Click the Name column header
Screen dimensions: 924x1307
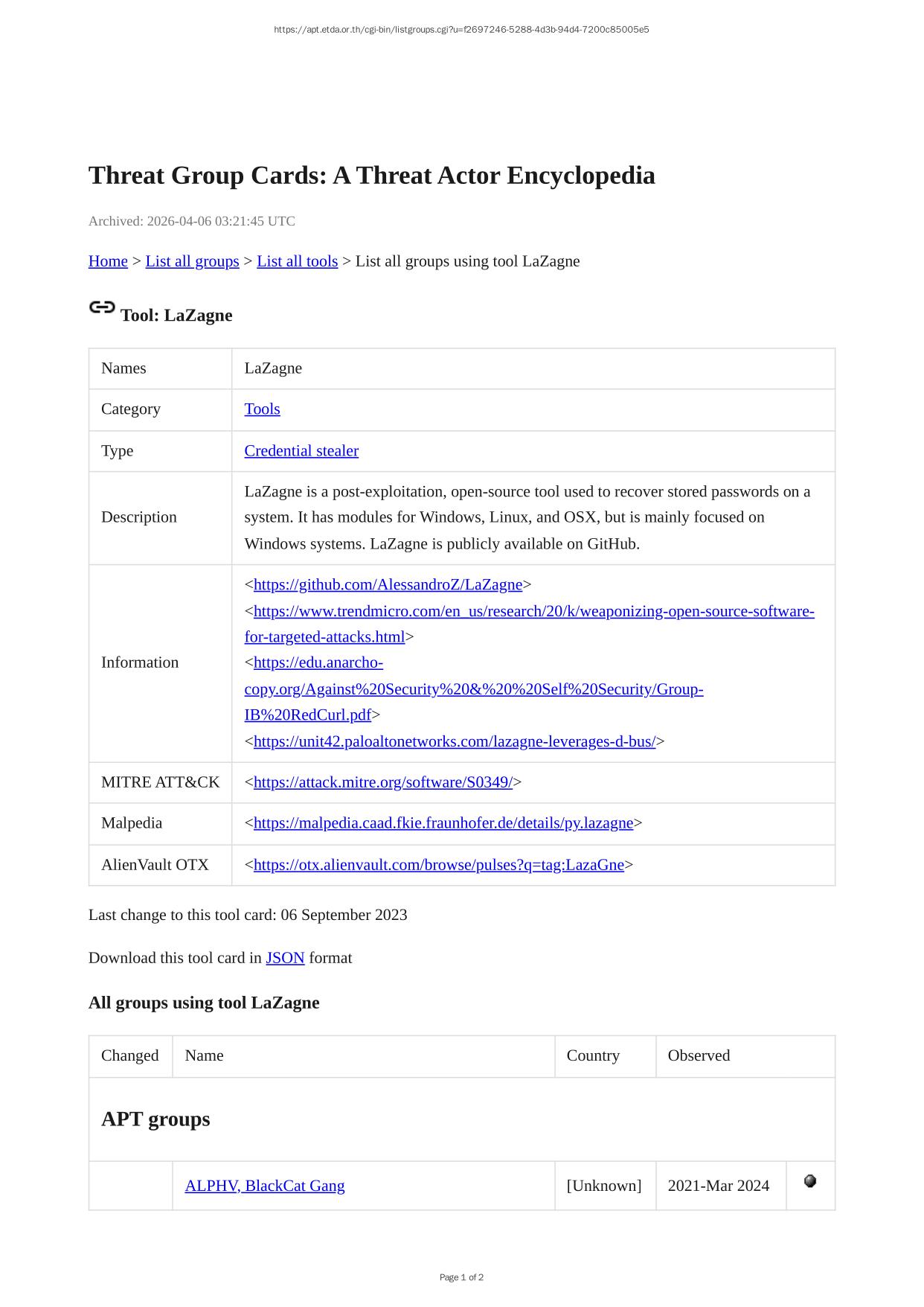click(x=204, y=1055)
